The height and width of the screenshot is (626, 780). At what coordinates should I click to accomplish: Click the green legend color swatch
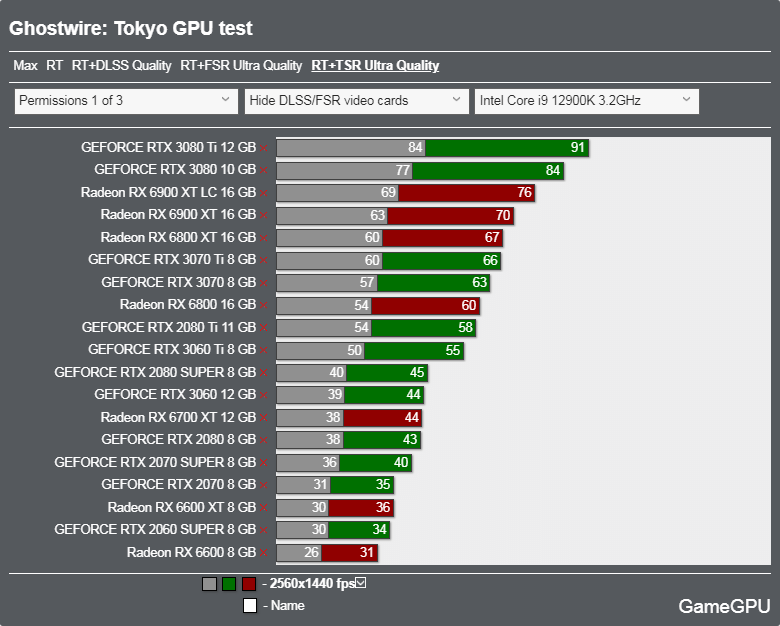tap(229, 584)
